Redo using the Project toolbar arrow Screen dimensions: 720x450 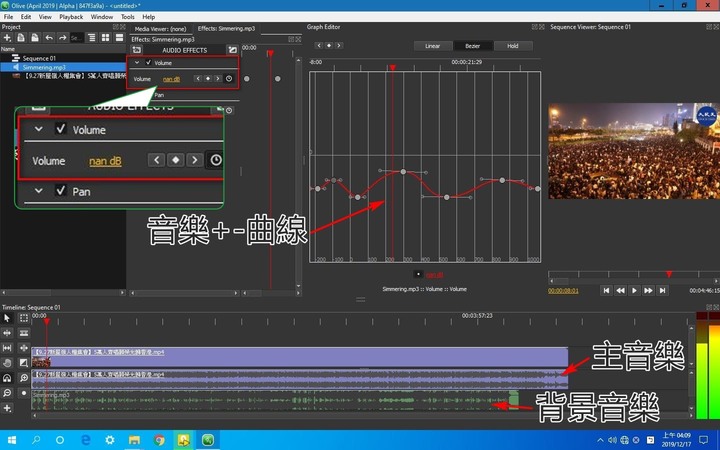(63, 38)
